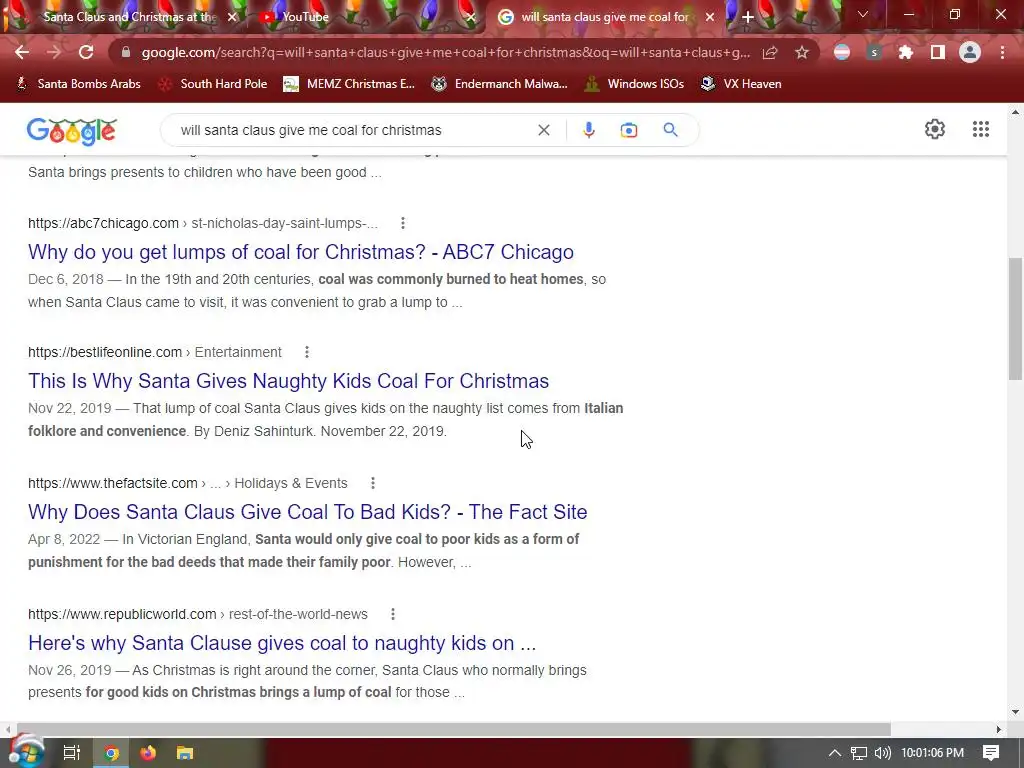This screenshot has height=768, width=1024.
Task: Open the gray S extension icon
Action: pyautogui.click(x=874, y=52)
